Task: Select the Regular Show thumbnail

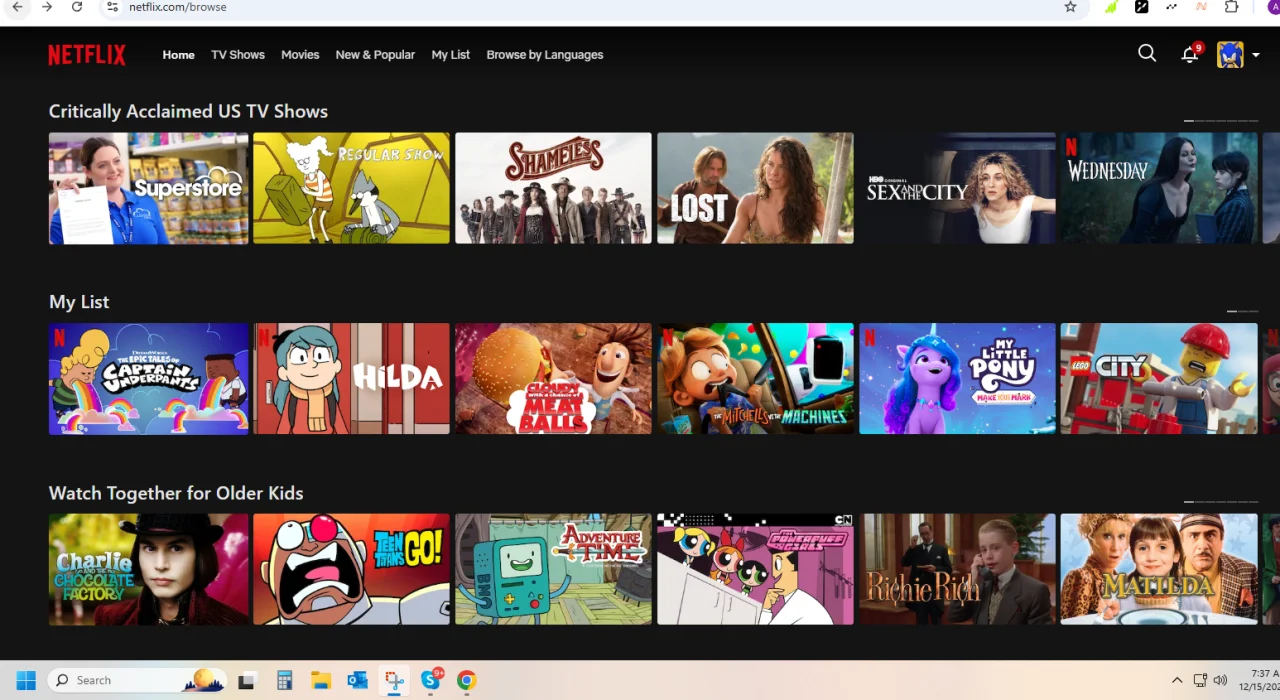Action: (x=351, y=188)
